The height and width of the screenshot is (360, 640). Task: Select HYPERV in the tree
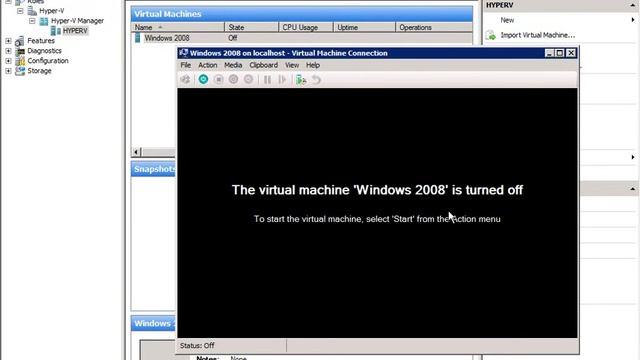75,31
